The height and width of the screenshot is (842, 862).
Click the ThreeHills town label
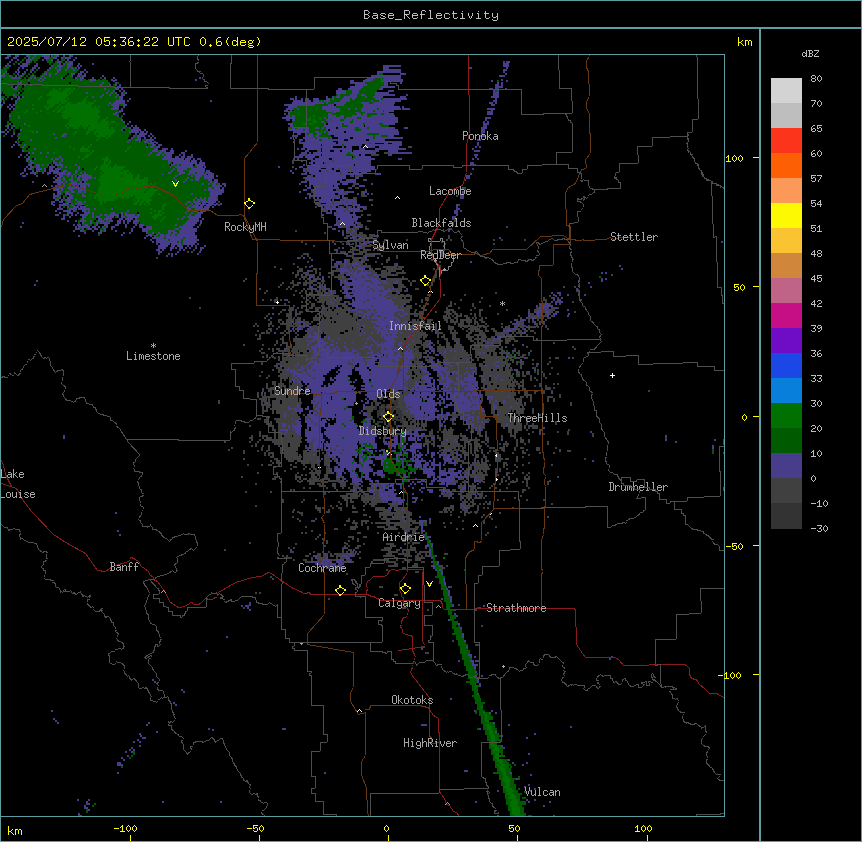537,418
